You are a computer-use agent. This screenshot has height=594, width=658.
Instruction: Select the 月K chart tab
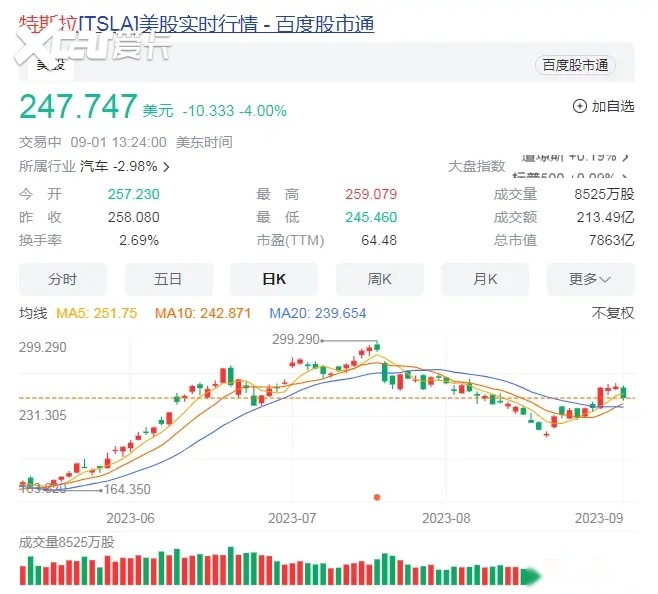(x=485, y=279)
